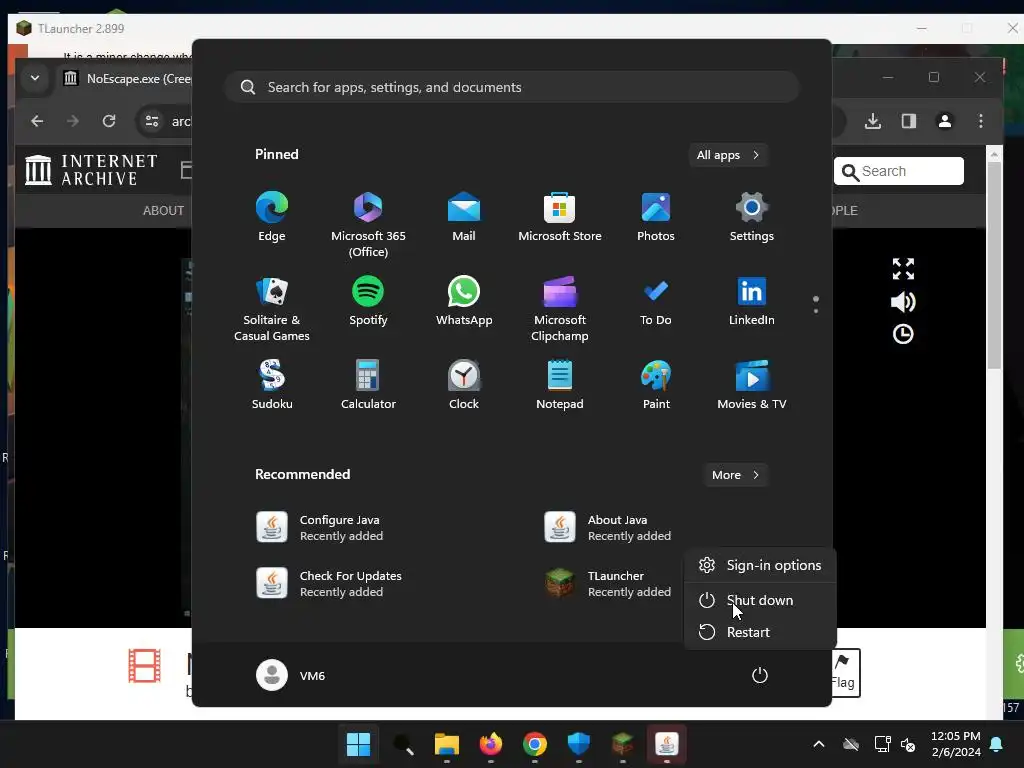Viewport: 1024px width, 768px height.
Task: Switch to Java app on the taskbar
Action: coord(667,744)
